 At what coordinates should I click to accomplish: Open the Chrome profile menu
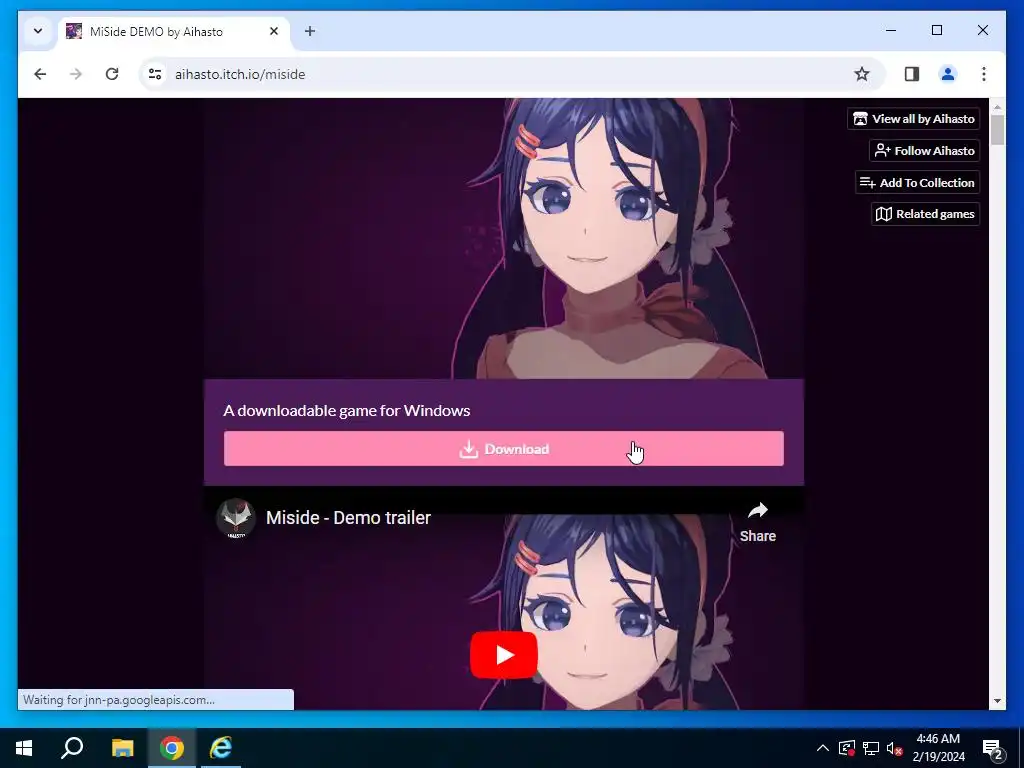pyautogui.click(x=948, y=74)
